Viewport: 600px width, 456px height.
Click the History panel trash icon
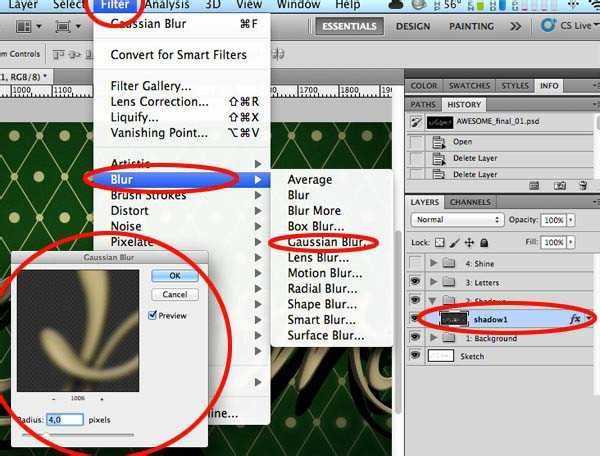click(x=583, y=186)
